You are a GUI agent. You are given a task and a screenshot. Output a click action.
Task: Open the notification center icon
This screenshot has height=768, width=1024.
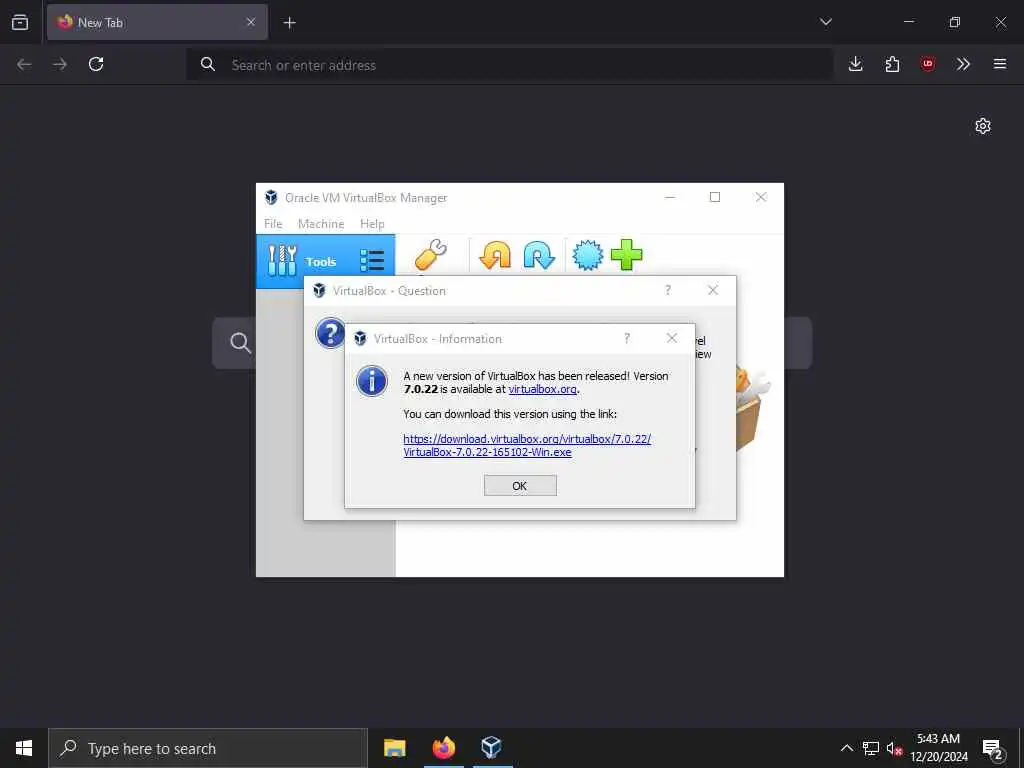coord(993,748)
